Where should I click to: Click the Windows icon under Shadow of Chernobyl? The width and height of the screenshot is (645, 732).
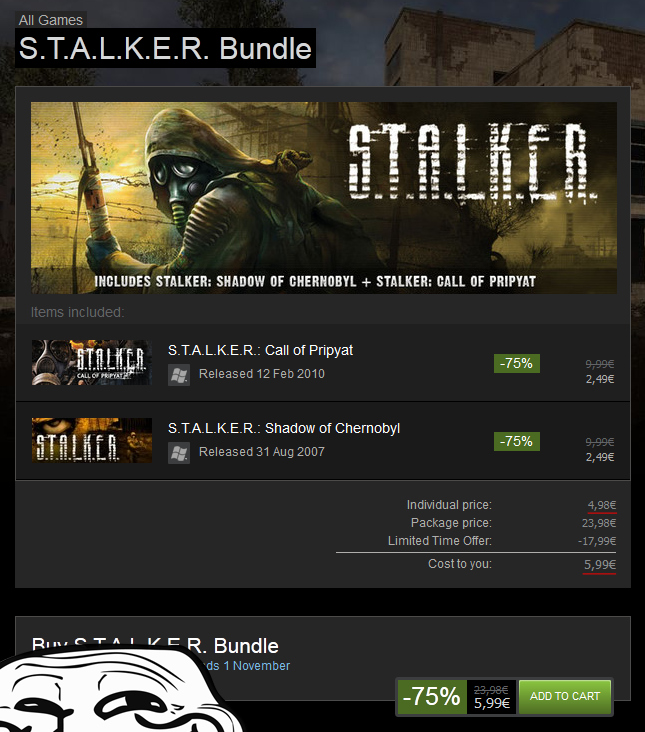(179, 452)
